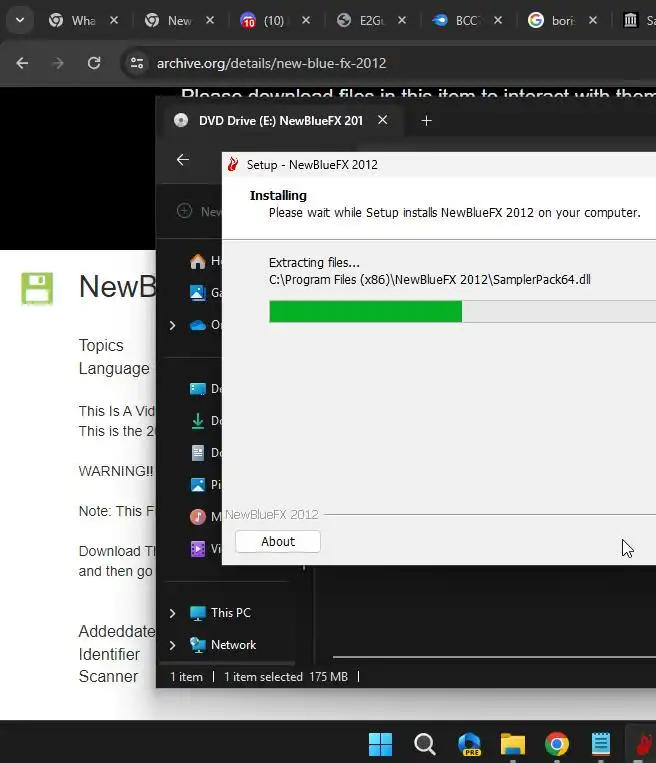Reload the archive.org page
656x763 pixels.
[x=94, y=63]
